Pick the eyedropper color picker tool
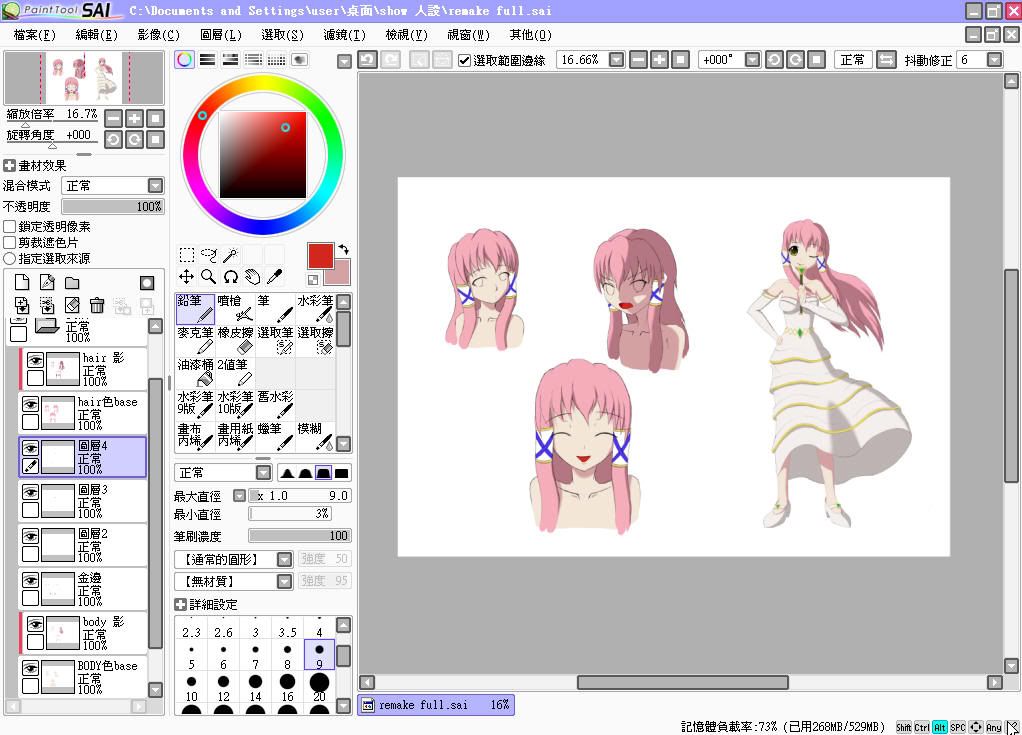 pos(274,276)
